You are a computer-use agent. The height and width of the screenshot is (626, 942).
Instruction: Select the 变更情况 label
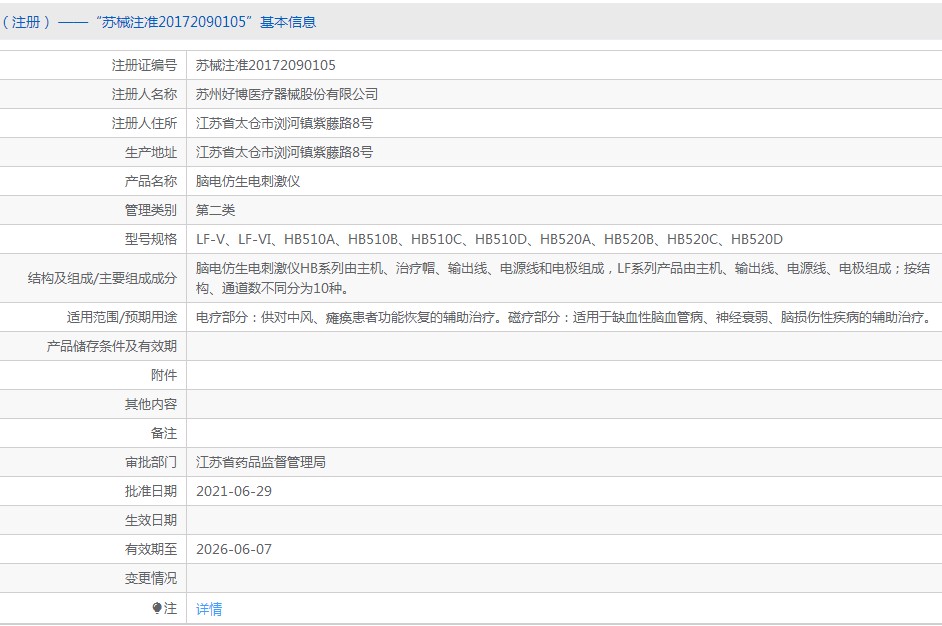coord(151,578)
